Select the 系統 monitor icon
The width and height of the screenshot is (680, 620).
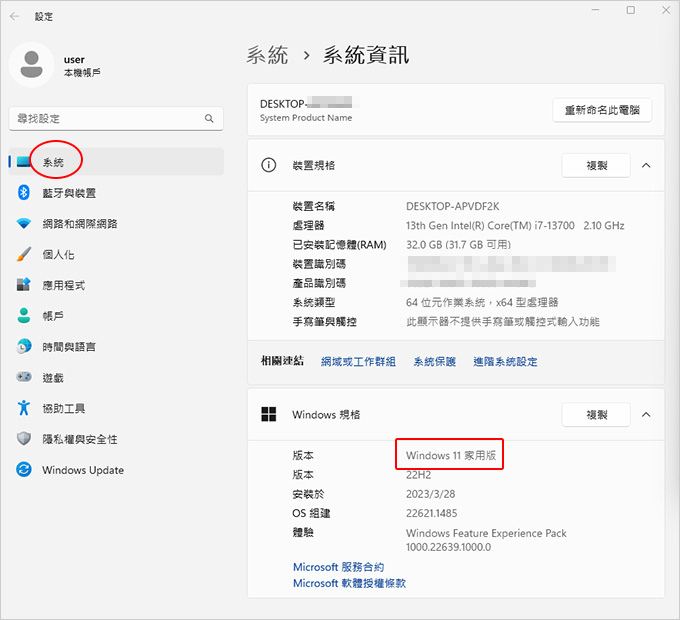(x=23, y=162)
